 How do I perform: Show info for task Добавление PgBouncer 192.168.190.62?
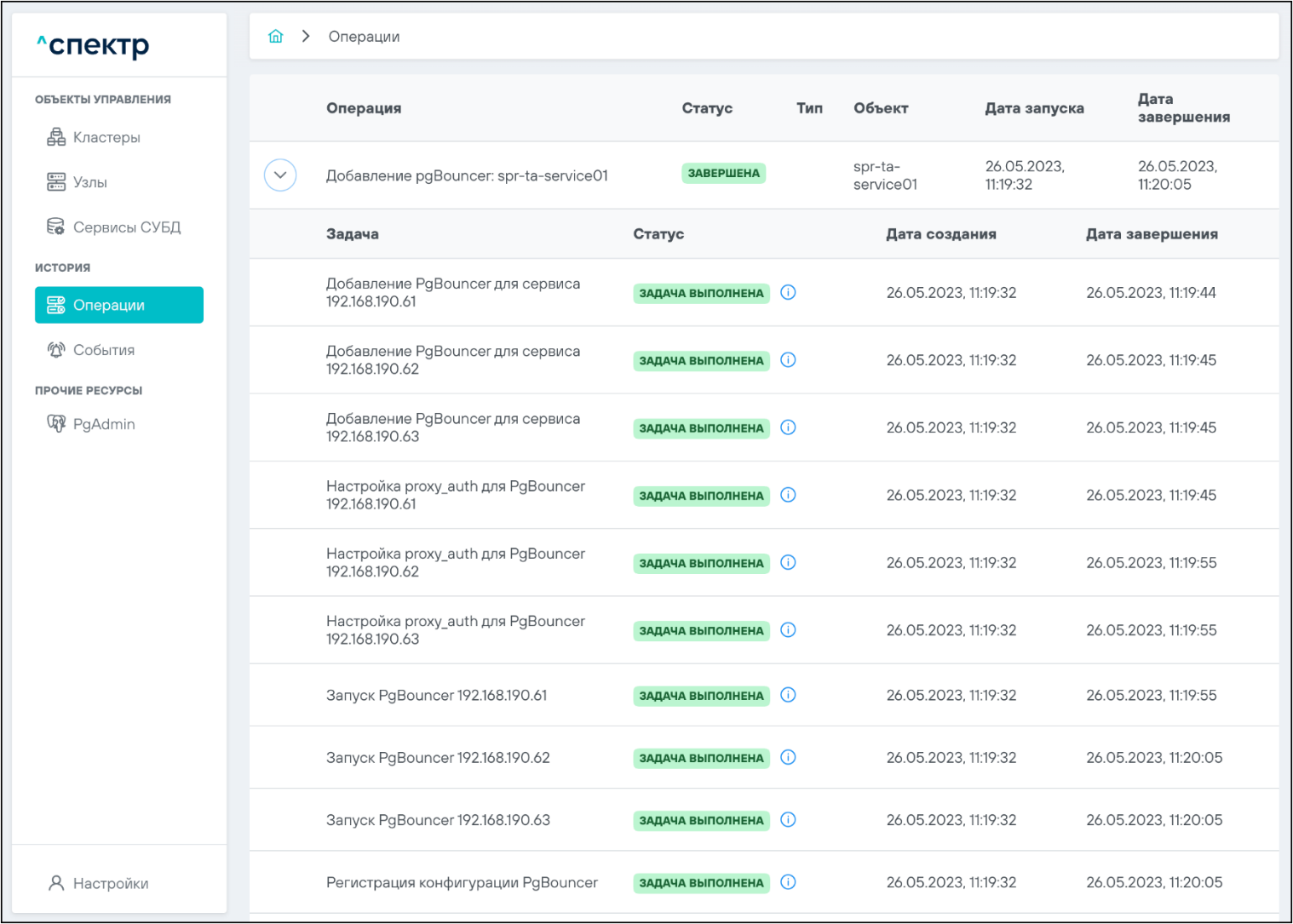point(788,359)
